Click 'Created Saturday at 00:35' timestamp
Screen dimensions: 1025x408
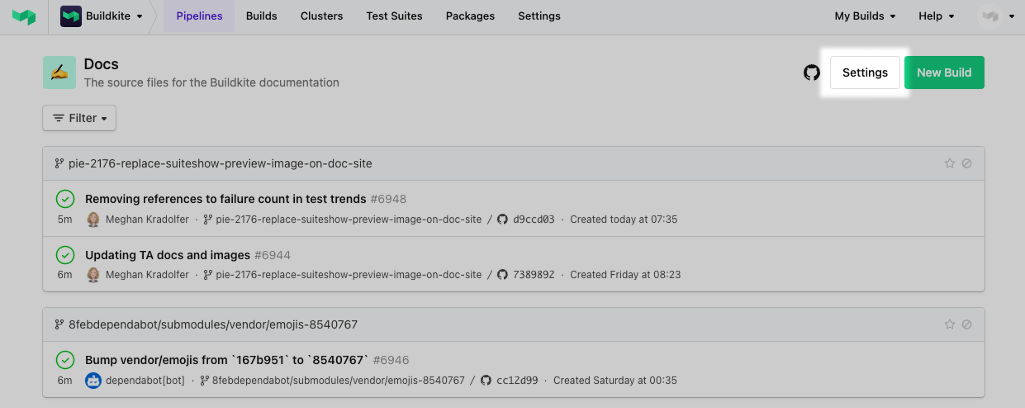click(x=615, y=380)
